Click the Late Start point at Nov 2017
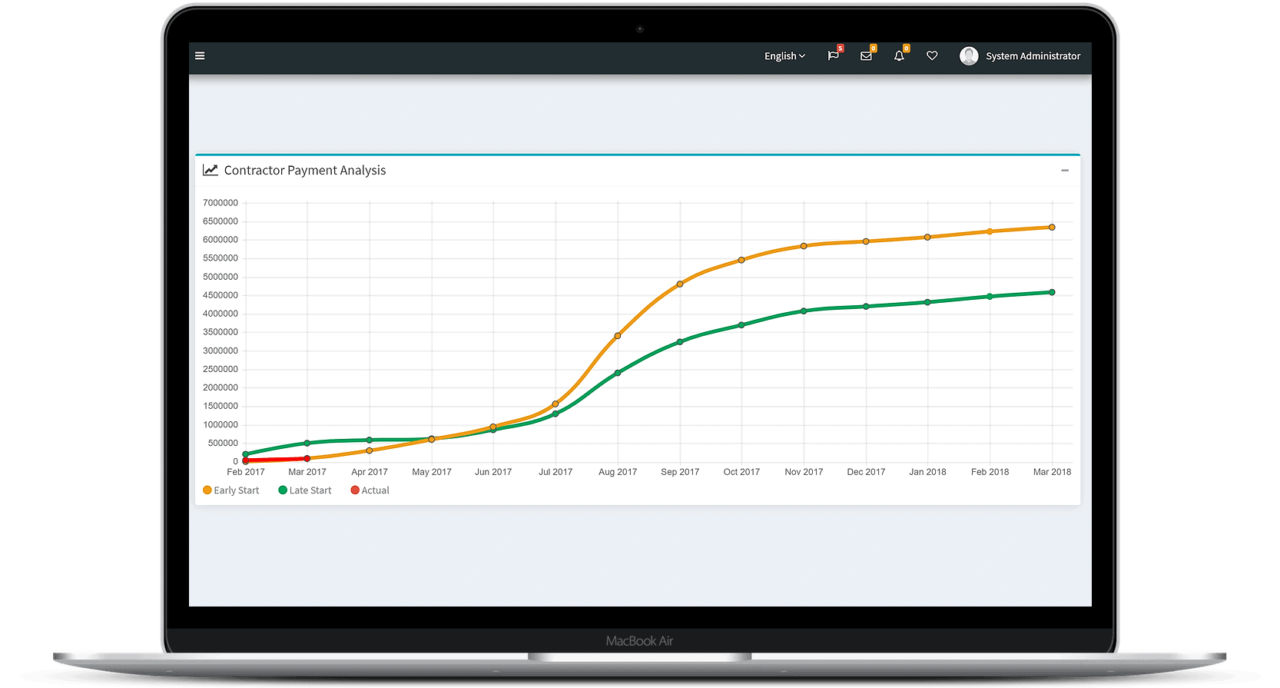This screenshot has height=688, width=1280. click(804, 311)
